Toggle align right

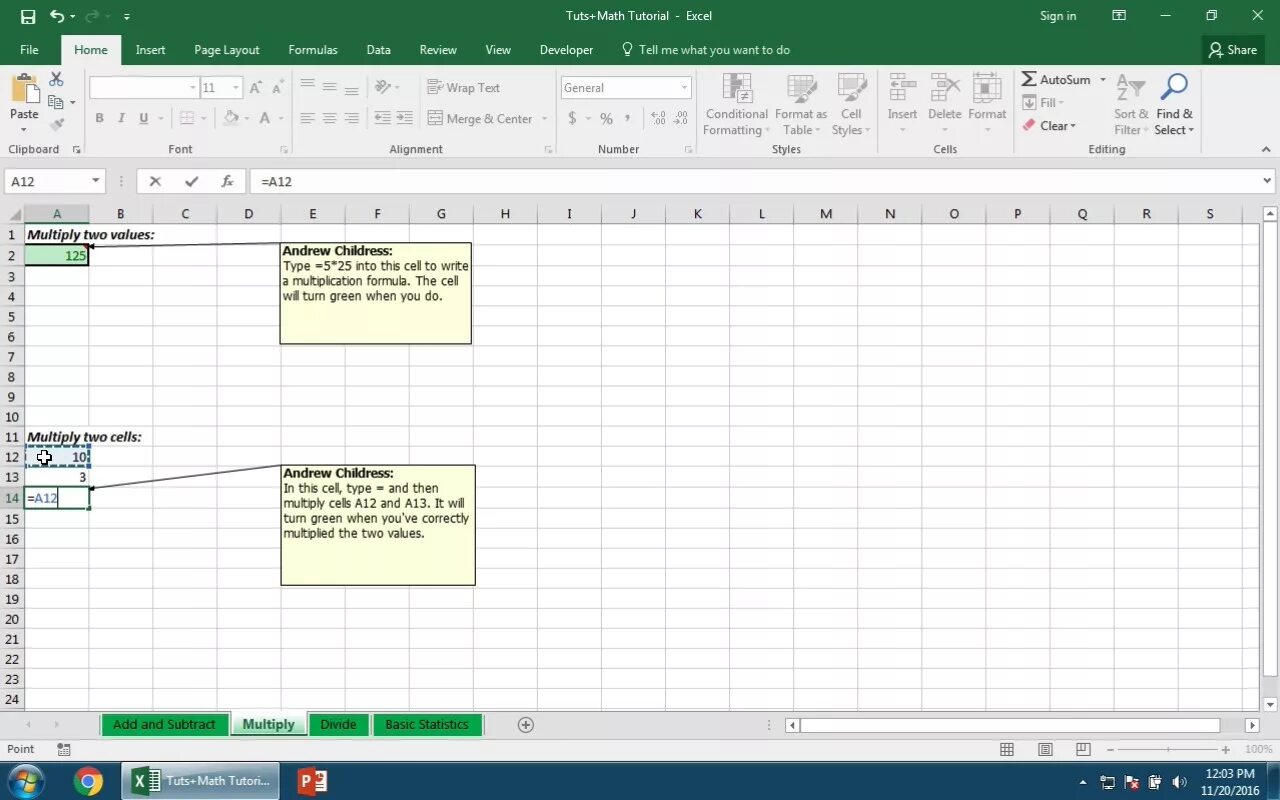tap(351, 118)
